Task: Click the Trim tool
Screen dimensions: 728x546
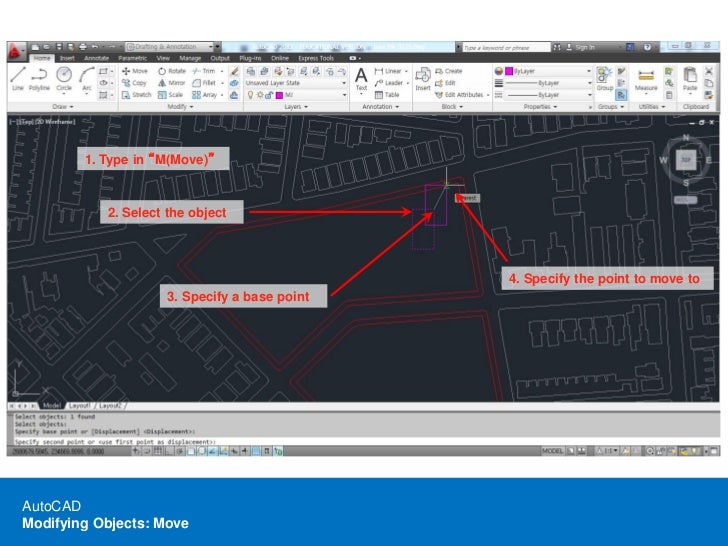Action: click(x=204, y=71)
